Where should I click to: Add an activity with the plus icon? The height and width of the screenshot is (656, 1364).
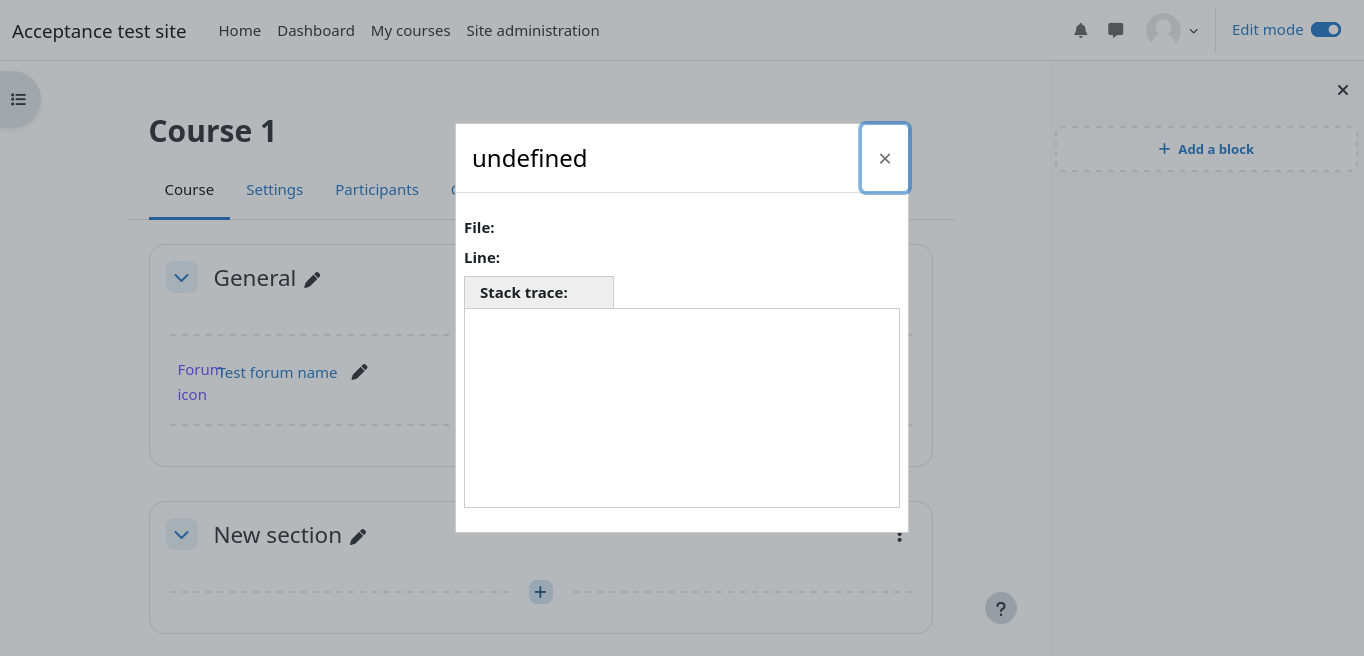coord(540,592)
